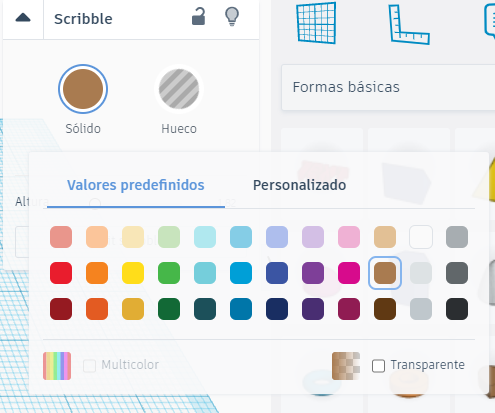The height and width of the screenshot is (413, 495).
Task: Switch to the Valores predefinidos tab
Action: (x=136, y=185)
